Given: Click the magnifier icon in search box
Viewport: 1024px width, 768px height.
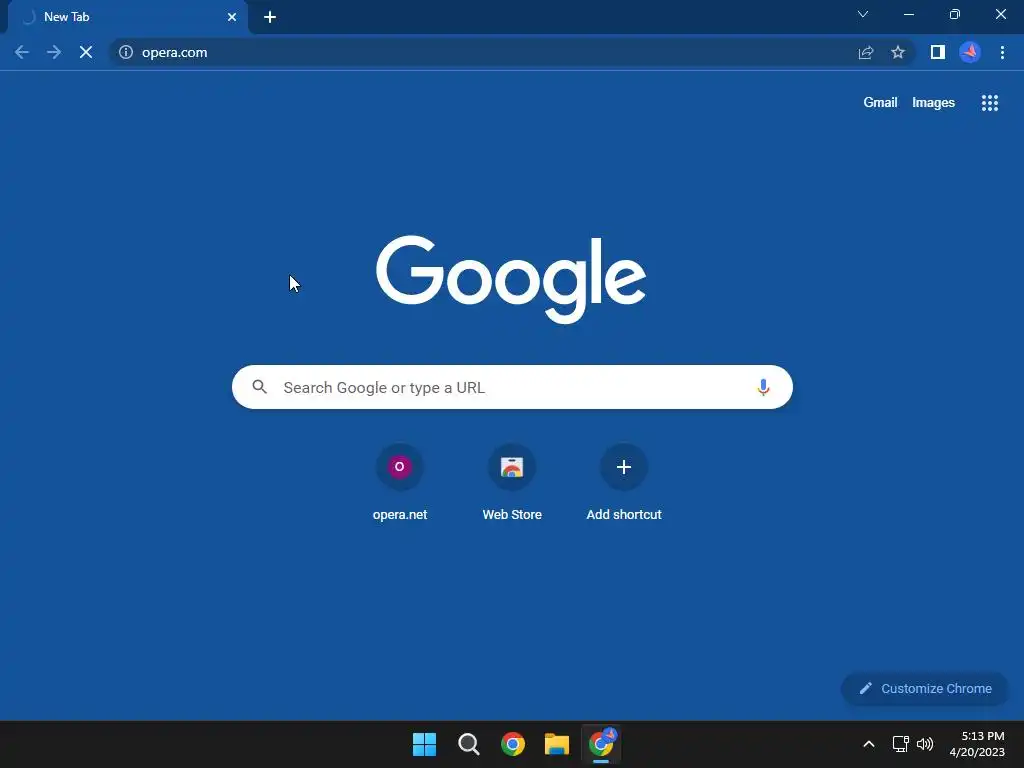Looking at the screenshot, I should (x=259, y=387).
